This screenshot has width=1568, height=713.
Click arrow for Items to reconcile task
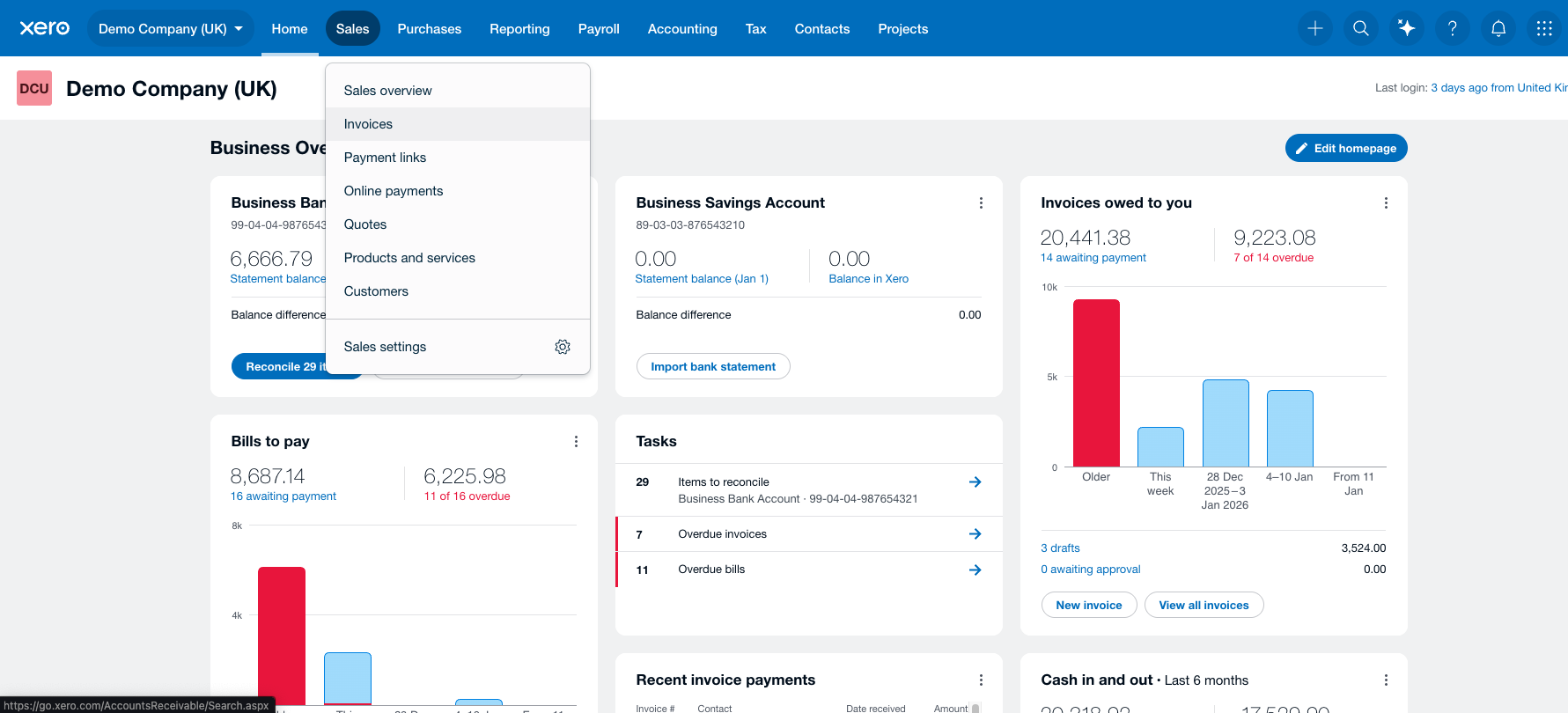[975, 481]
